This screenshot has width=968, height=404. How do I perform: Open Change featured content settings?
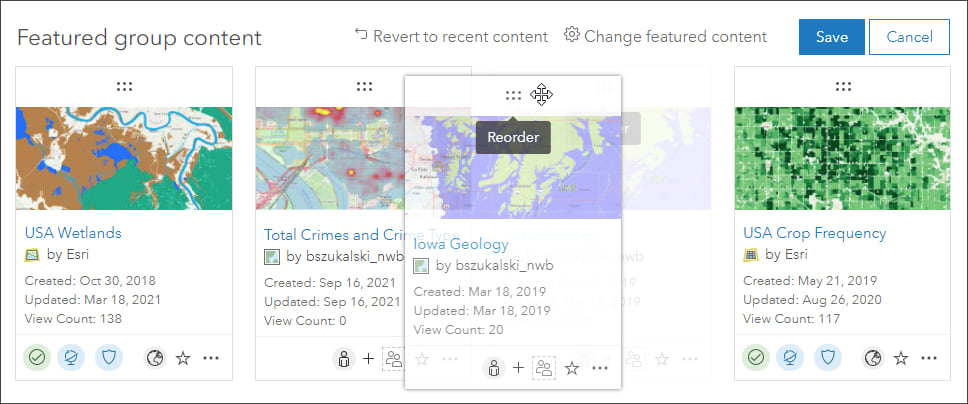click(666, 36)
